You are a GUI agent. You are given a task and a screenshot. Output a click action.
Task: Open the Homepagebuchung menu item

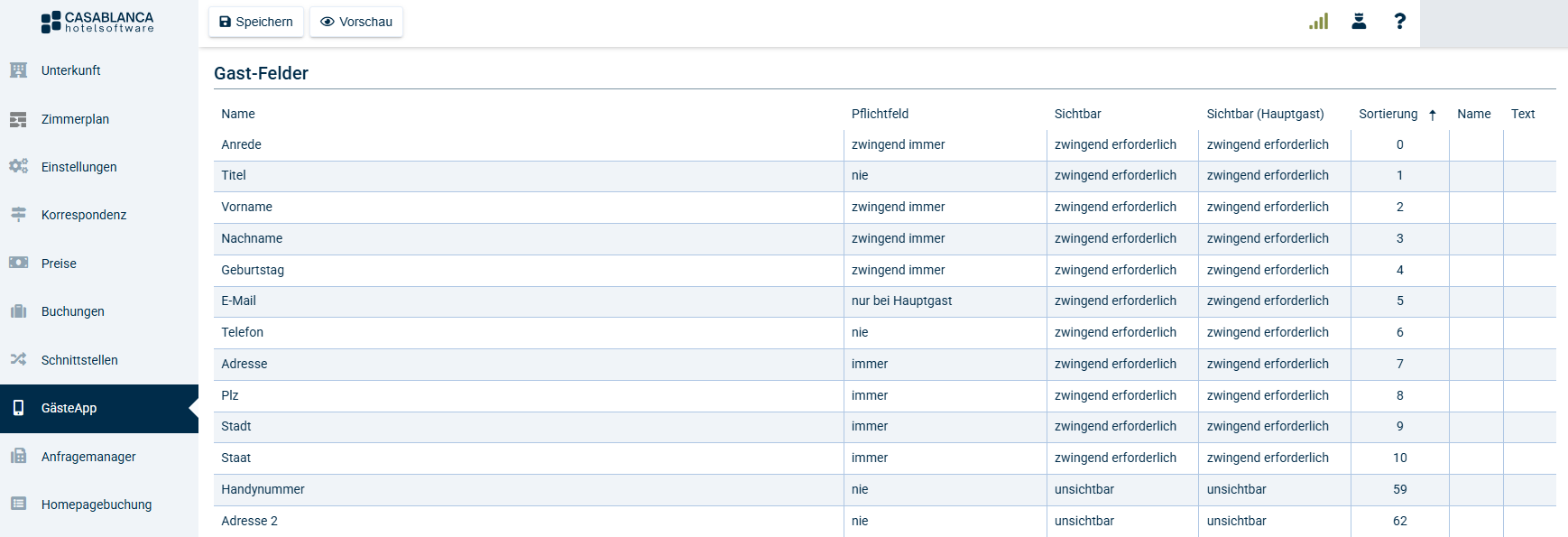tap(97, 505)
